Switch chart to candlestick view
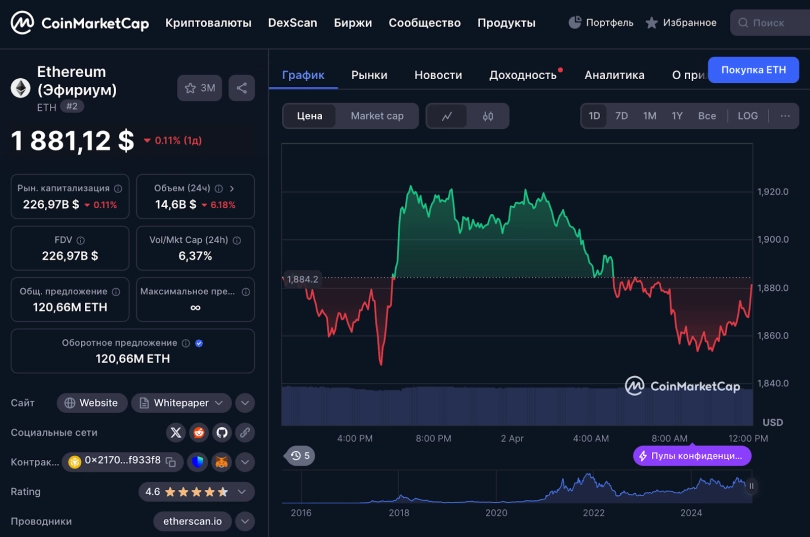 (x=488, y=116)
